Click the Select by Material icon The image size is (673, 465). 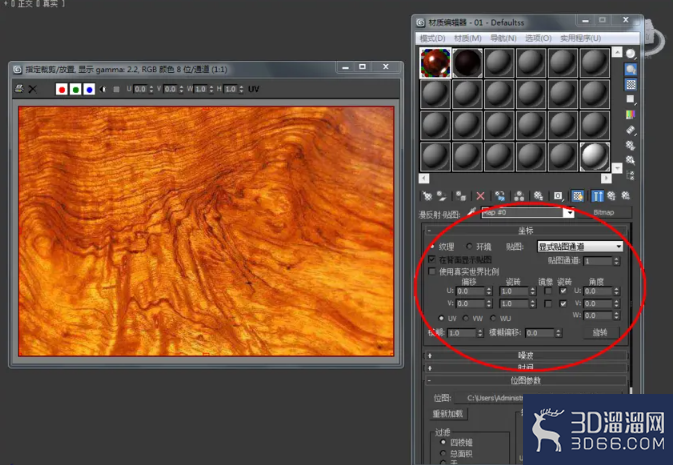[631, 160]
